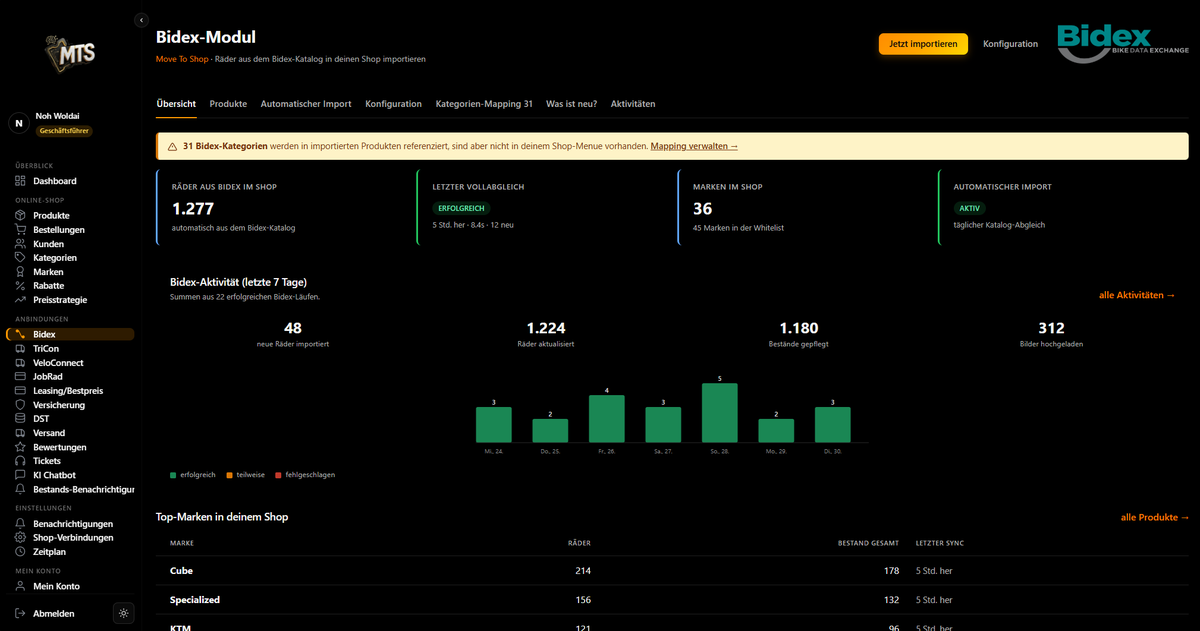The image size is (1200, 631).
Task: Select the Kategorien tag icon
Action: click(x=21, y=258)
